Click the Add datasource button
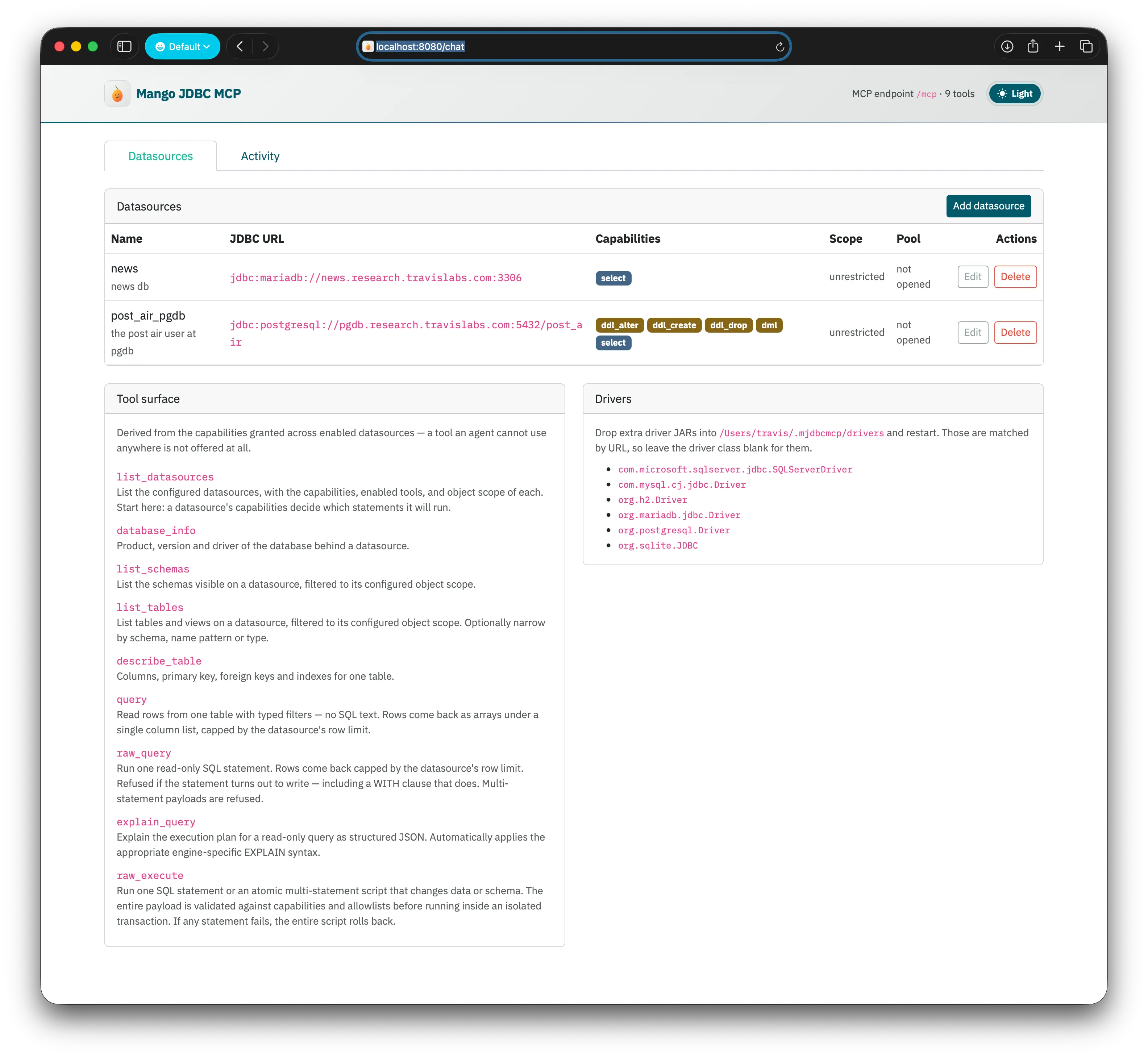This screenshot has height=1058, width=1148. [x=988, y=206]
